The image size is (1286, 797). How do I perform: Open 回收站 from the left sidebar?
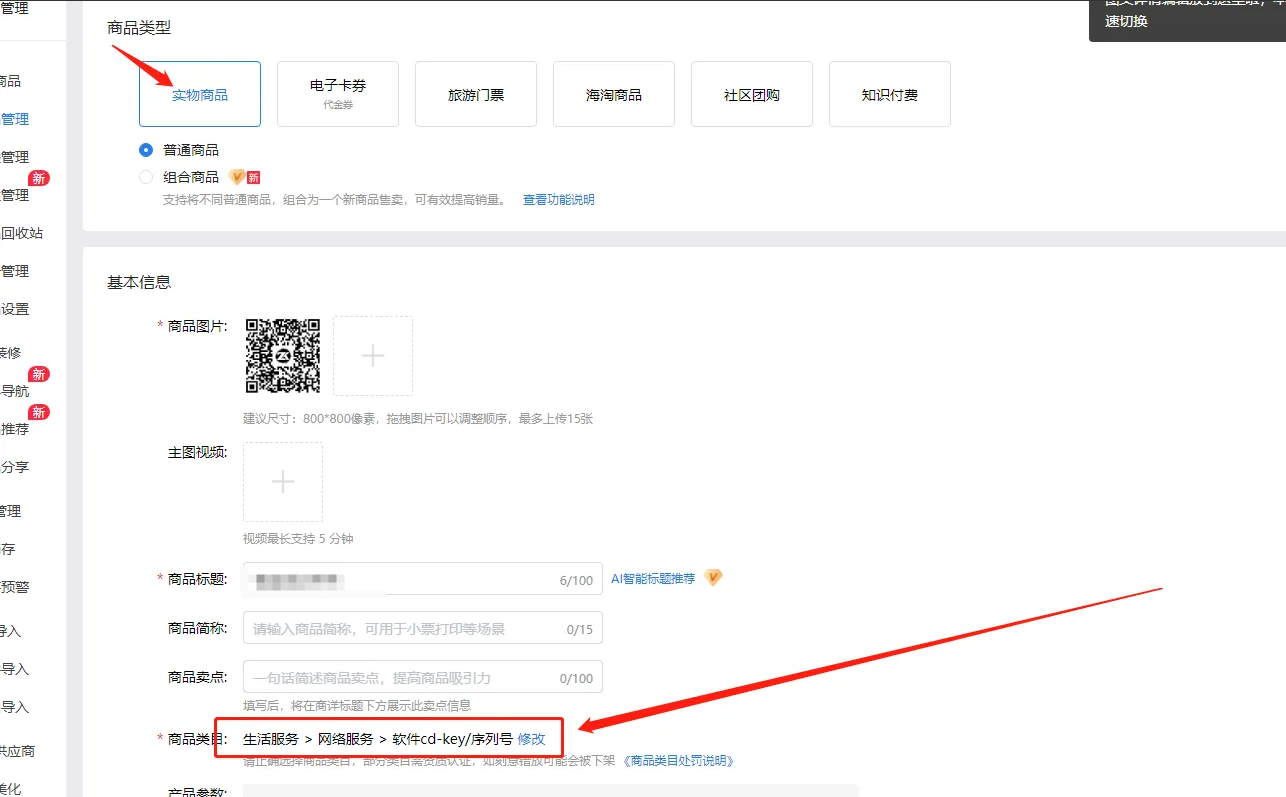pyautogui.click(x=24, y=233)
